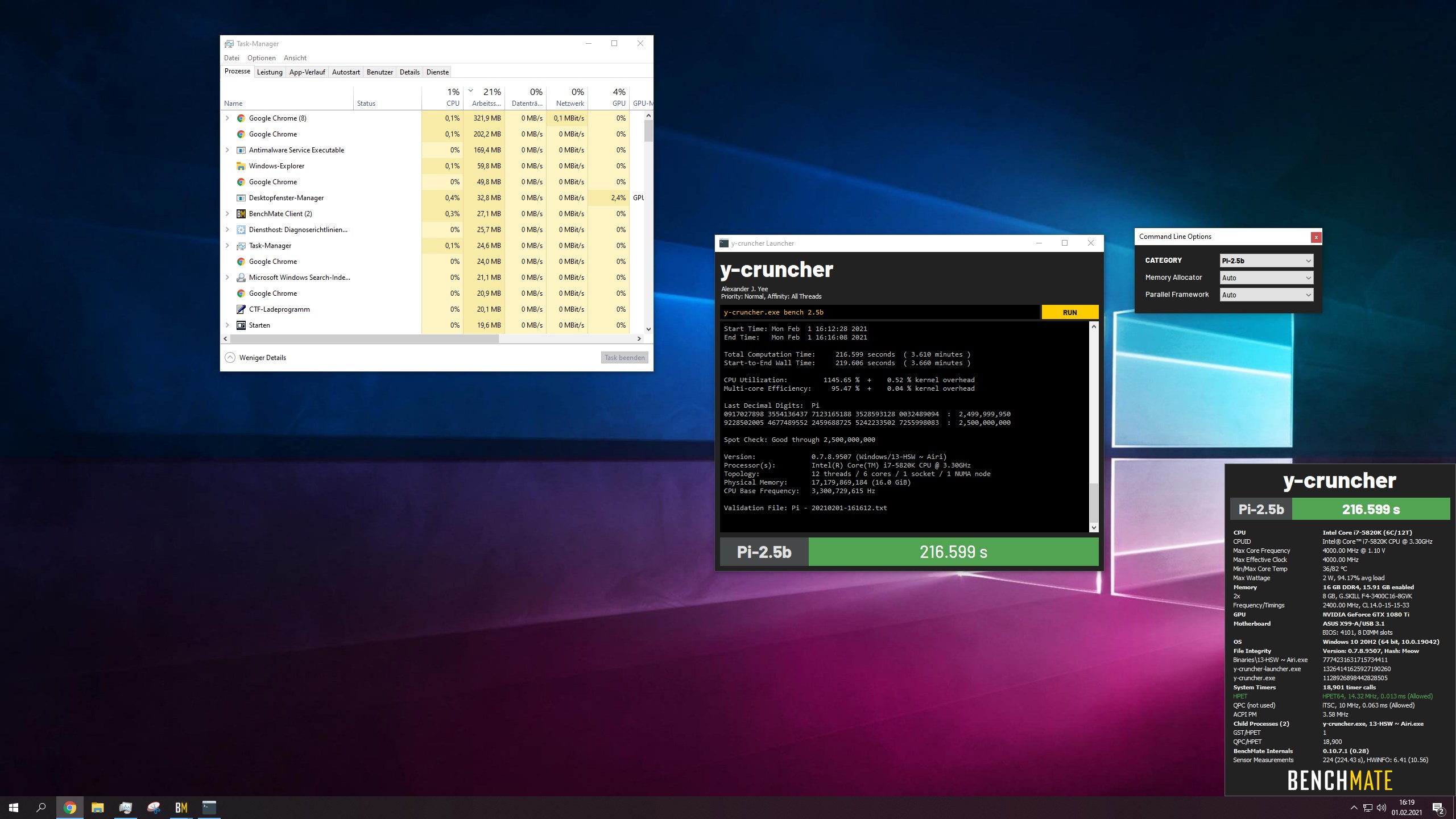Viewport: 1456px width, 819px height.
Task: Open the CATEGORY dropdown showing Pi-2.5b
Action: point(1267,261)
